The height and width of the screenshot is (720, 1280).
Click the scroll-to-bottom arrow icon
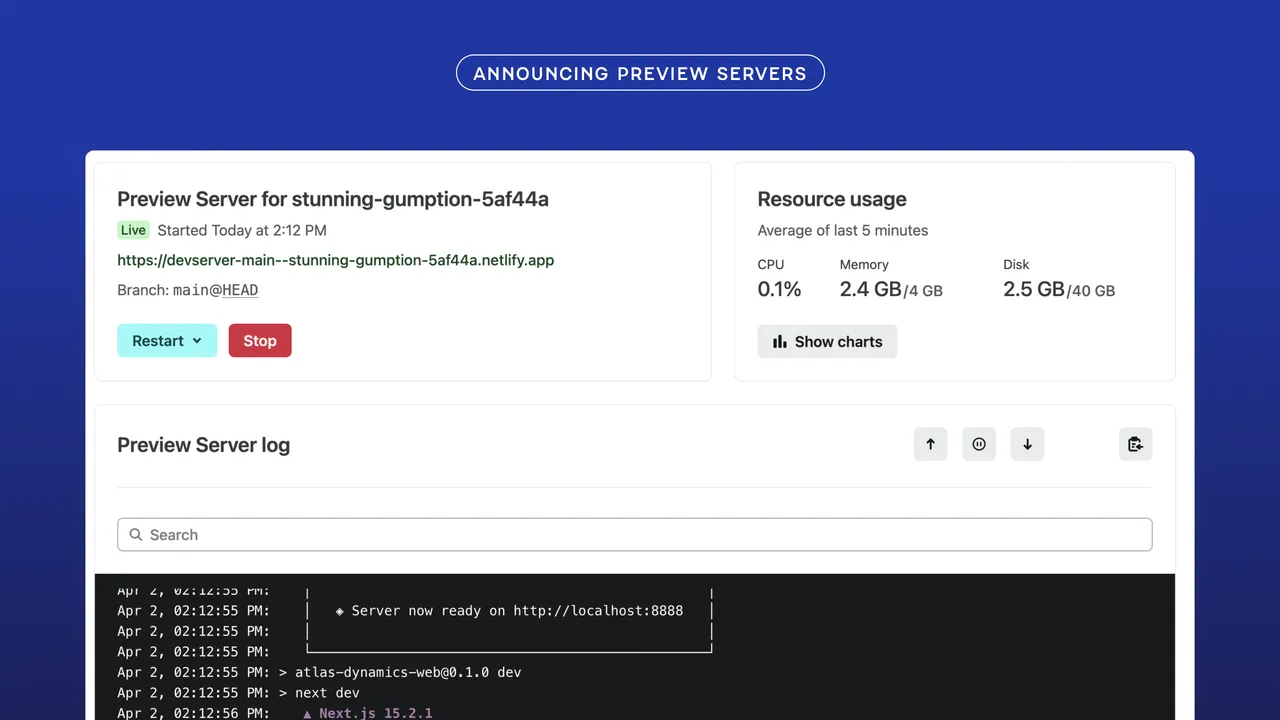click(x=1027, y=444)
